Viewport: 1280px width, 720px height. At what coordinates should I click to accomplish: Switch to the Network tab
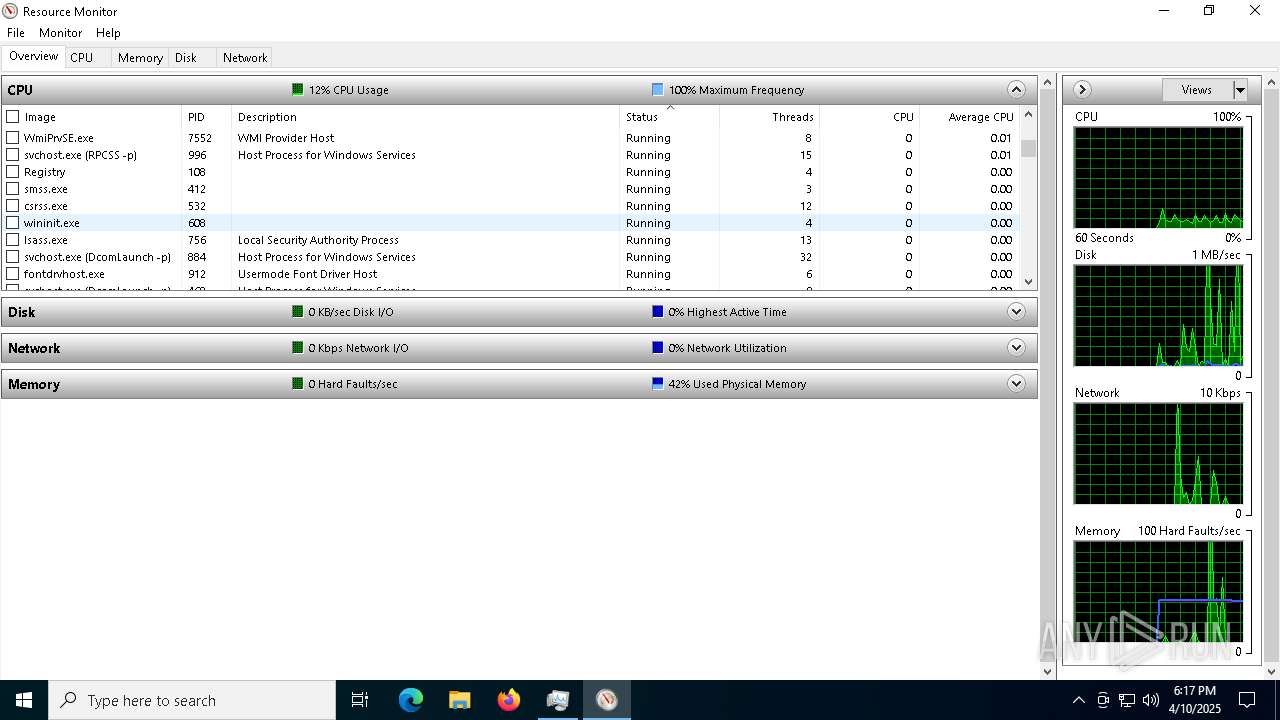pyautogui.click(x=245, y=58)
